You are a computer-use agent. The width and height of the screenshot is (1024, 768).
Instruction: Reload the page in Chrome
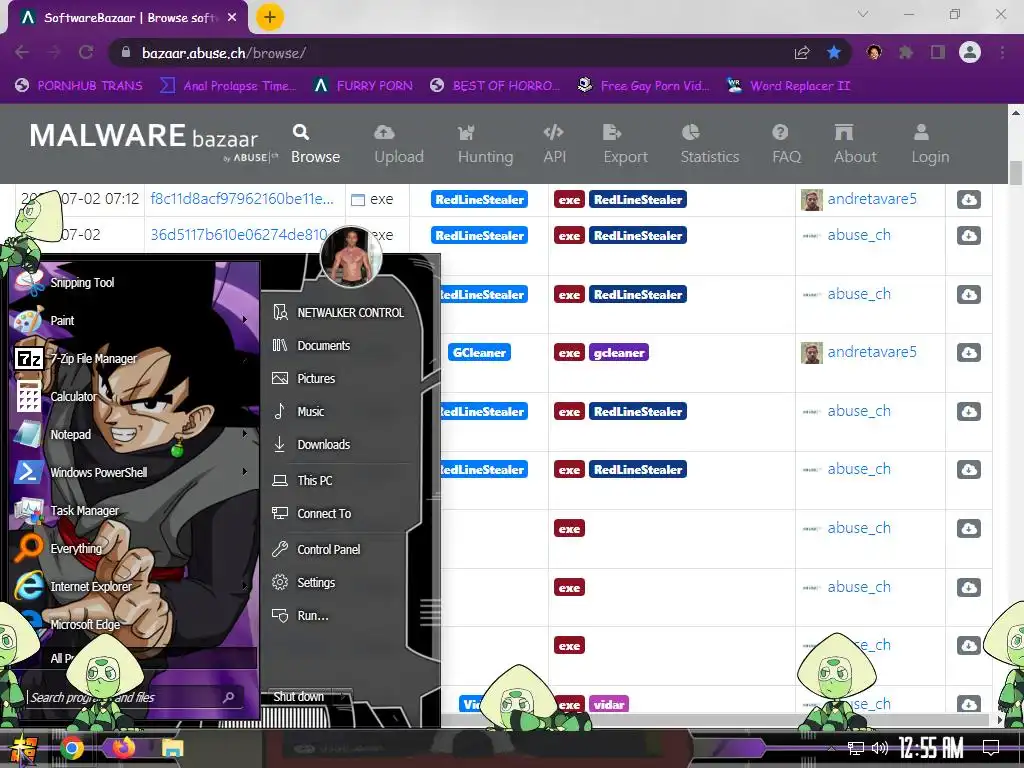[x=86, y=52]
